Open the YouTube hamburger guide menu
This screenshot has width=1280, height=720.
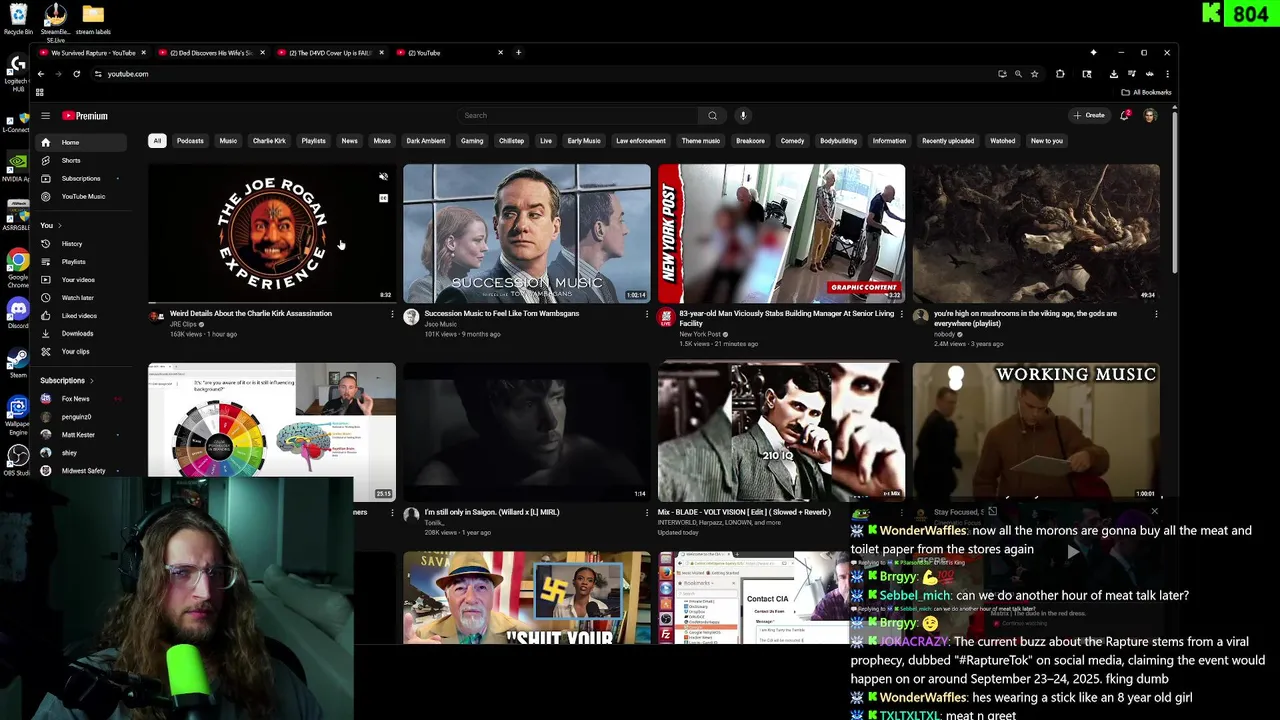45,116
